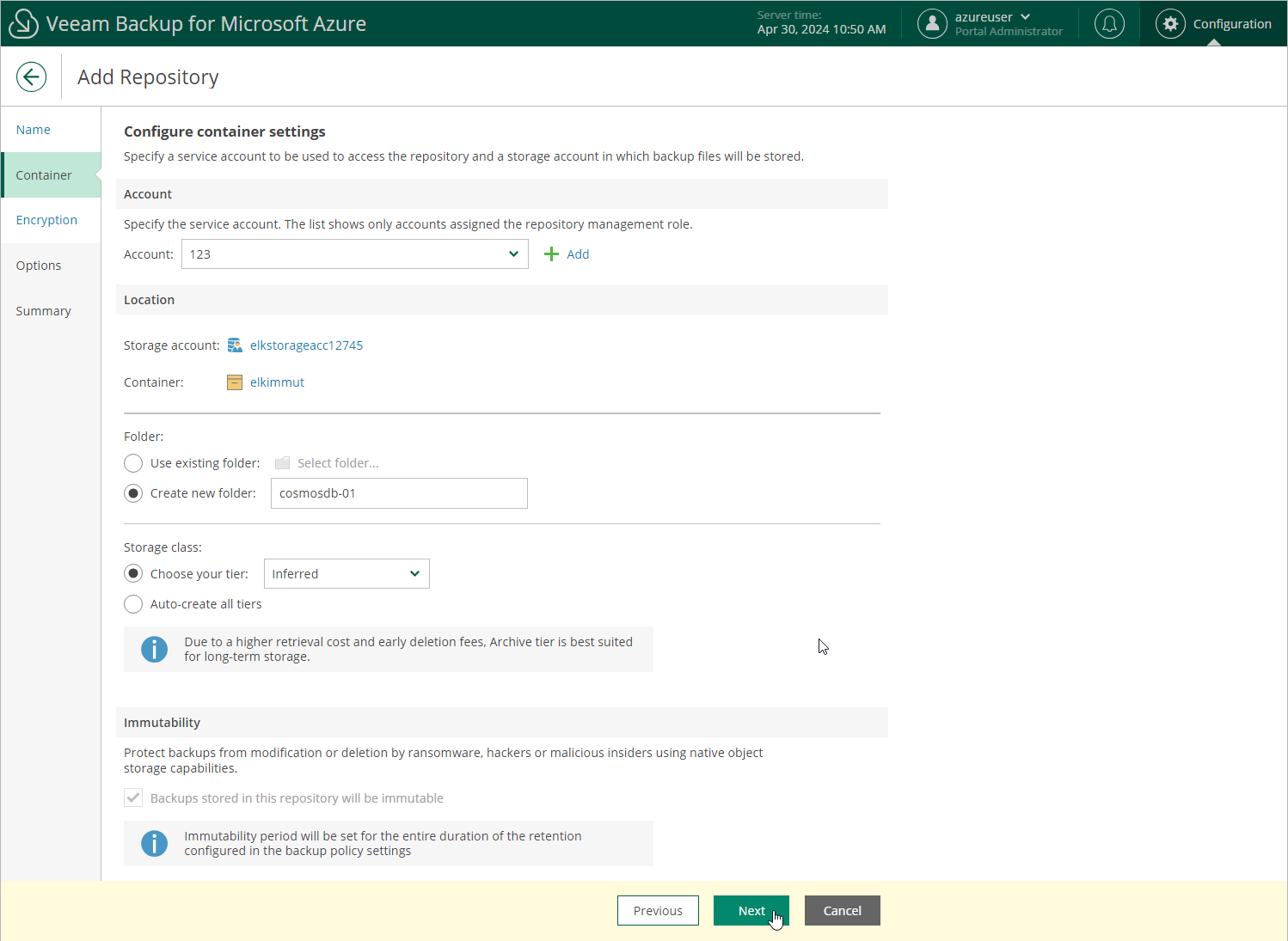Viewport: 1288px width, 941px height.
Task: Click the Account section header
Action: coord(502,194)
